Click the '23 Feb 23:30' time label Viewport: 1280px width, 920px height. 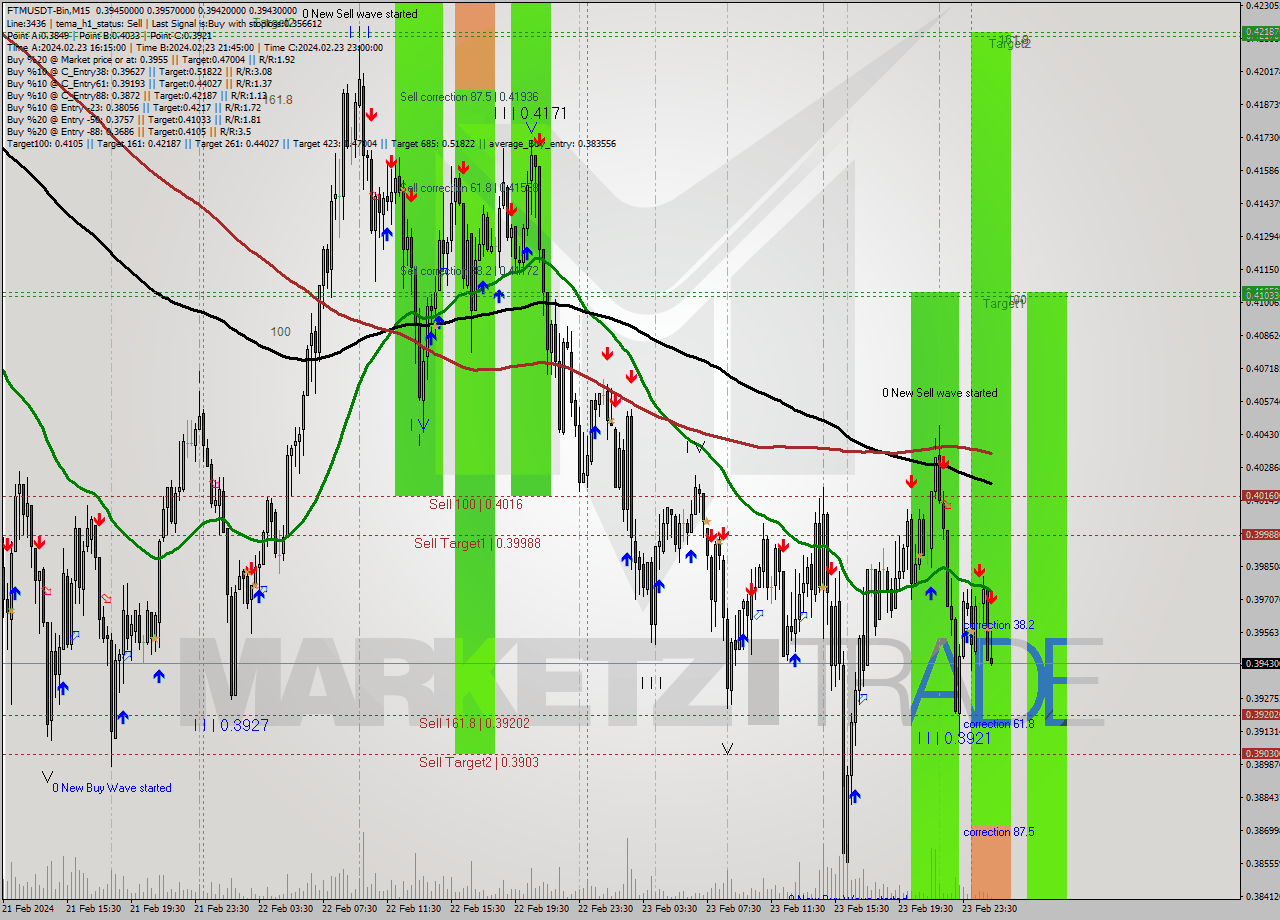click(x=990, y=909)
